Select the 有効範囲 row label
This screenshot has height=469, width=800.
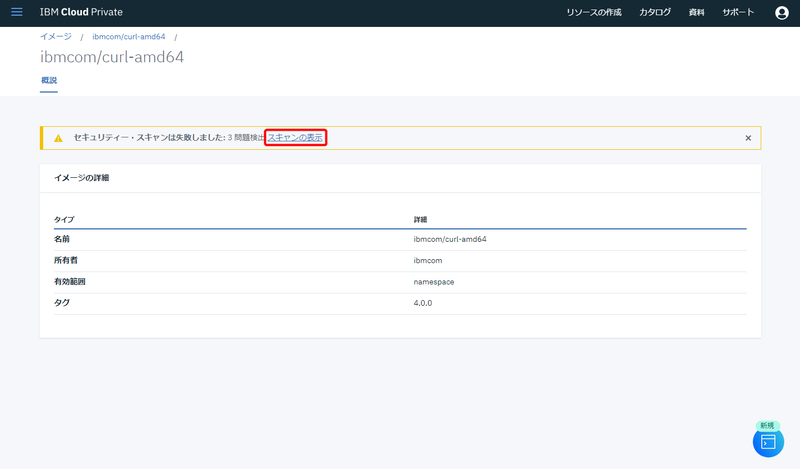pos(70,282)
